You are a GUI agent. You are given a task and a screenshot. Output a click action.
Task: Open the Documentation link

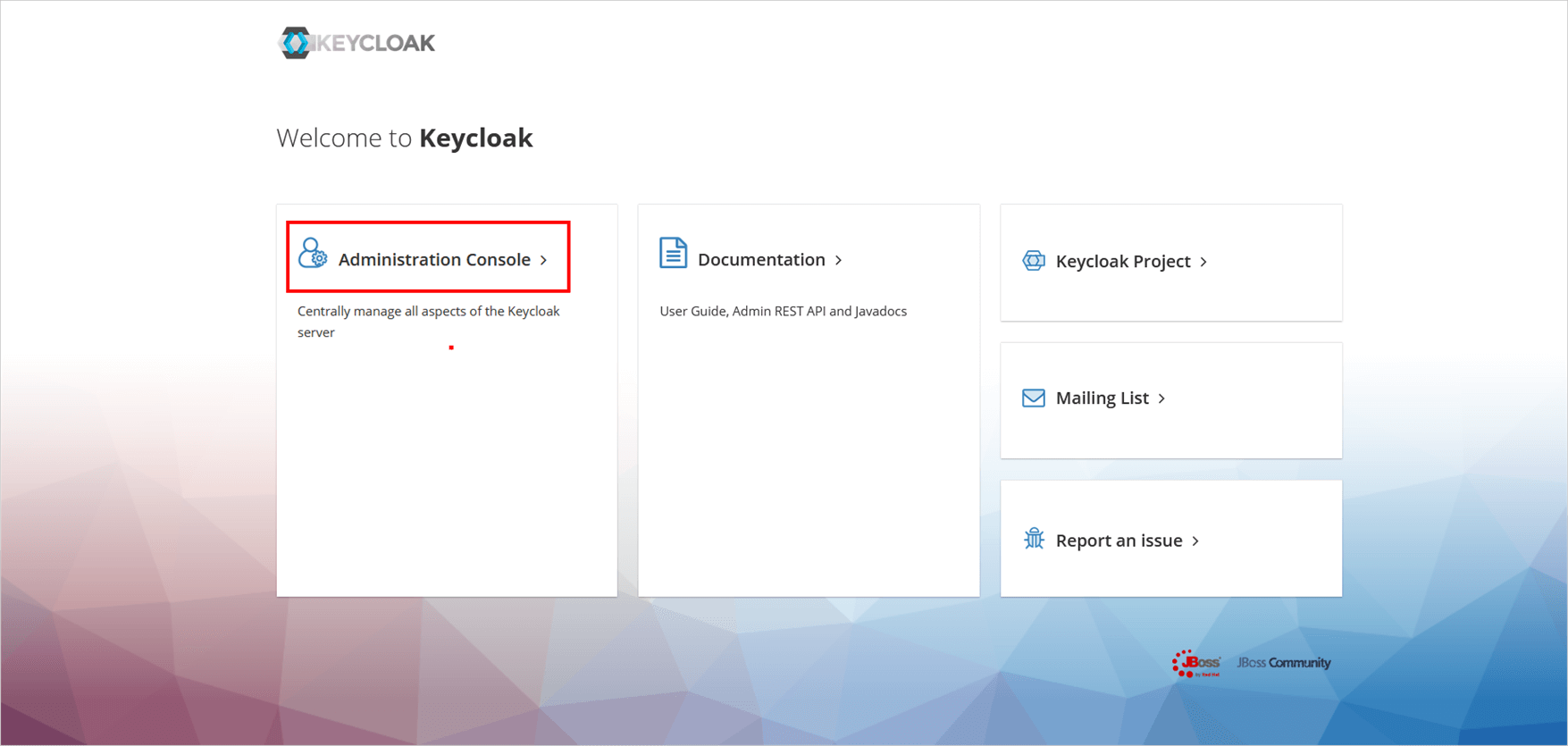tap(761, 259)
